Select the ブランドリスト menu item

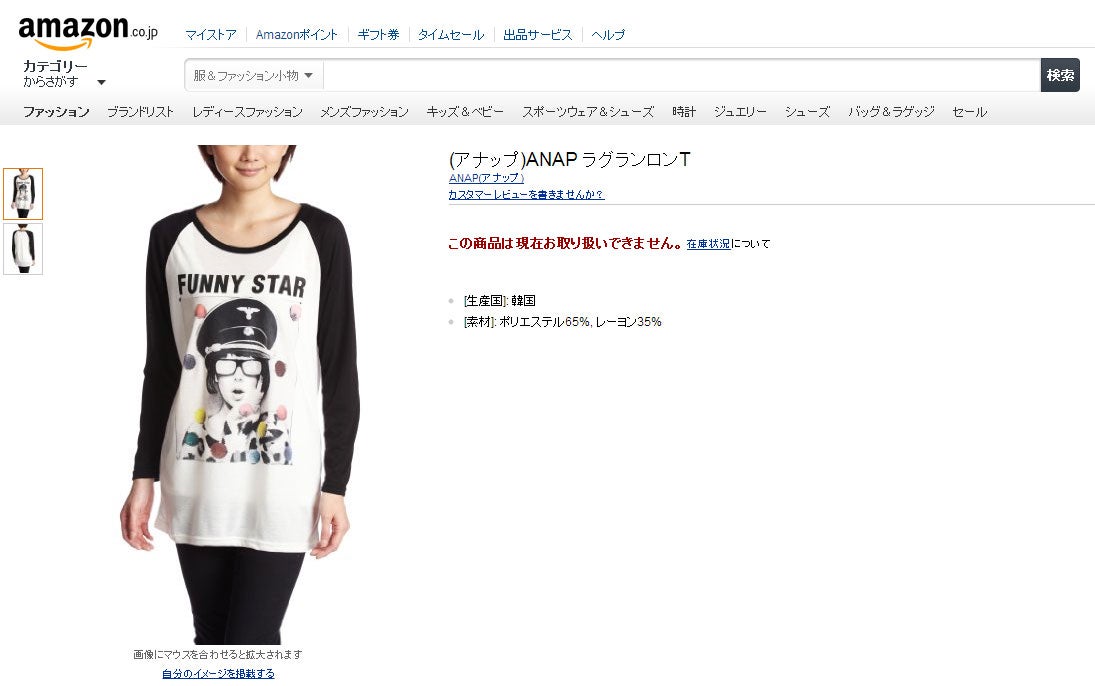[140, 112]
